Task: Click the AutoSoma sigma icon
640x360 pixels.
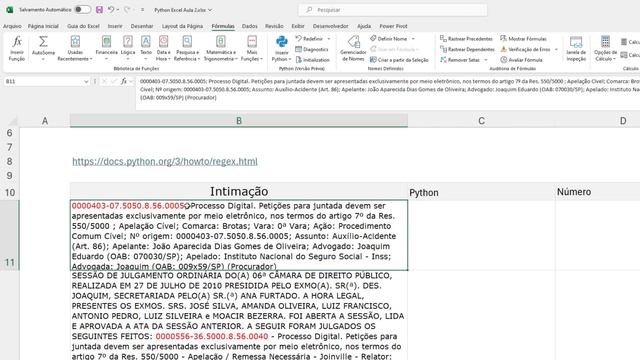Action: coord(43,42)
